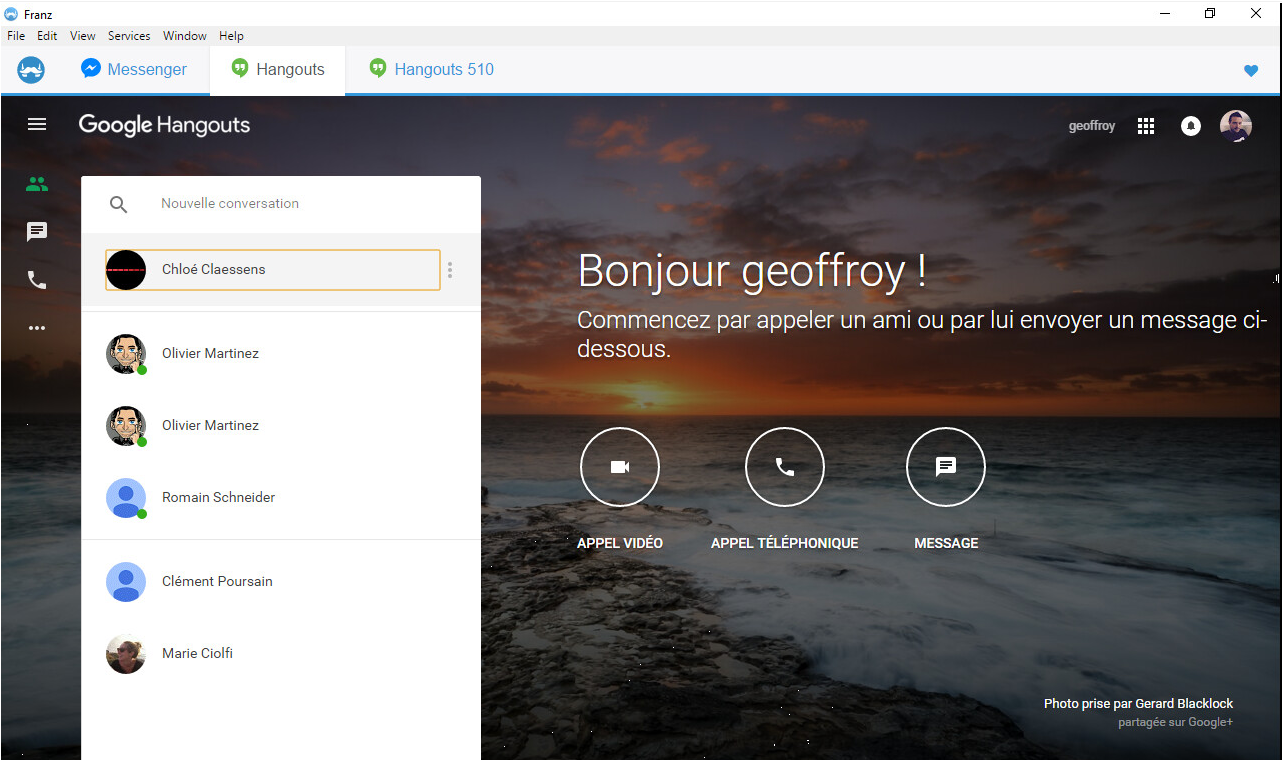Open the Conversations sidebar icon
The height and width of the screenshot is (760, 1282).
[37, 232]
